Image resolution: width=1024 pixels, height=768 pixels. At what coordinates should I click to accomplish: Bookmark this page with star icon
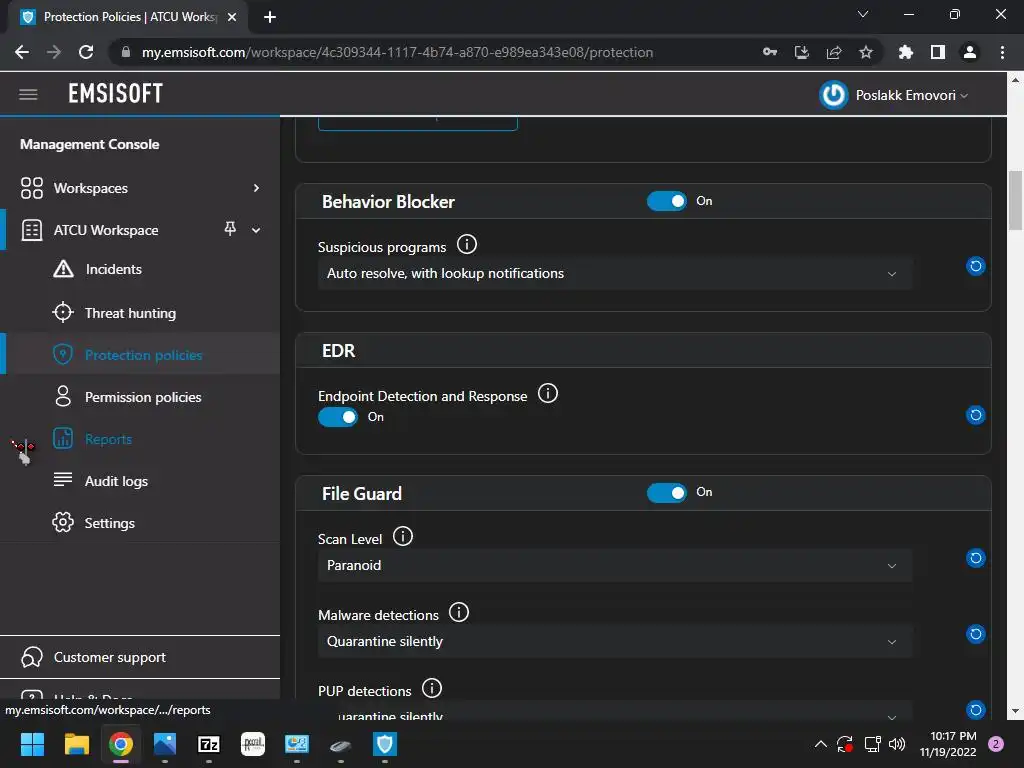[865, 52]
